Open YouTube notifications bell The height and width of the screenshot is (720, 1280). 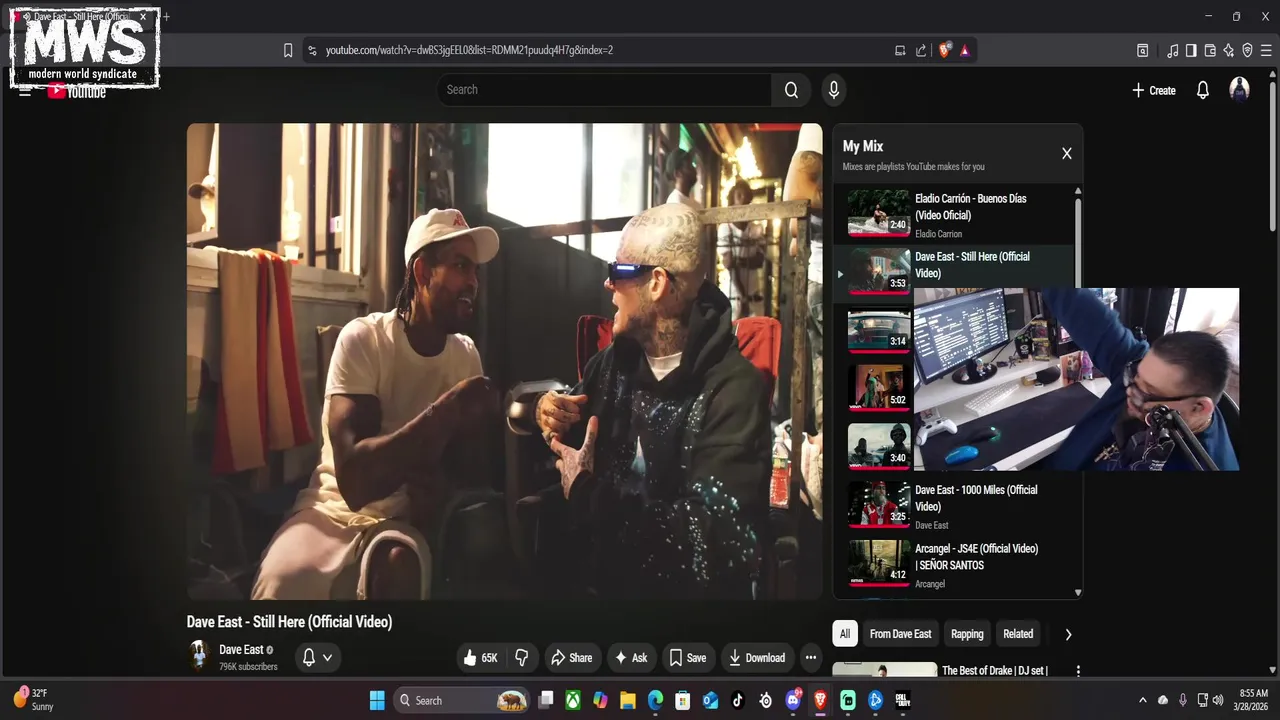(x=1203, y=90)
